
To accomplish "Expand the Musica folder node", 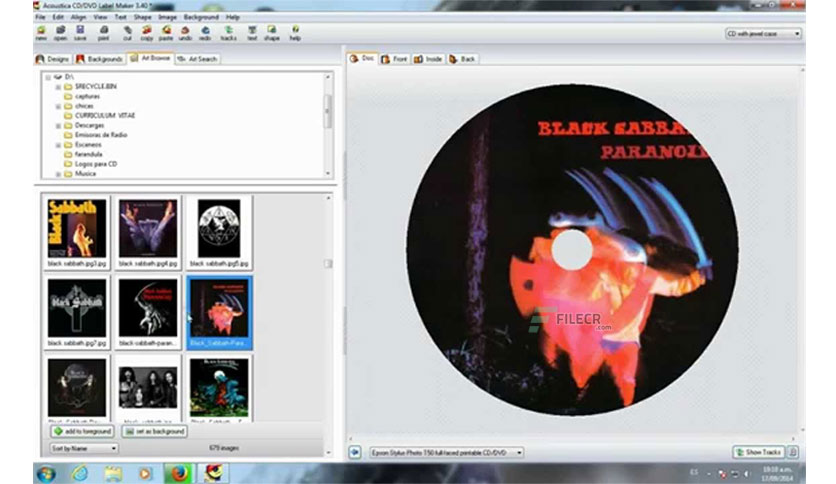I will coord(58,174).
